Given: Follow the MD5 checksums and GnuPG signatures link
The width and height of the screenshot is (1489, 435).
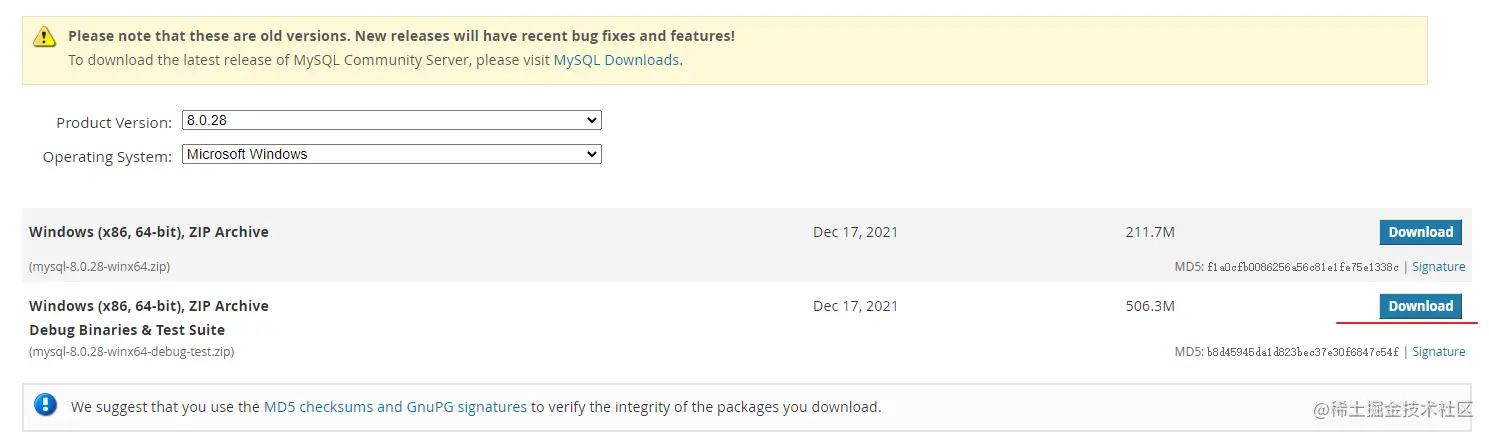Looking at the screenshot, I should pyautogui.click(x=395, y=407).
